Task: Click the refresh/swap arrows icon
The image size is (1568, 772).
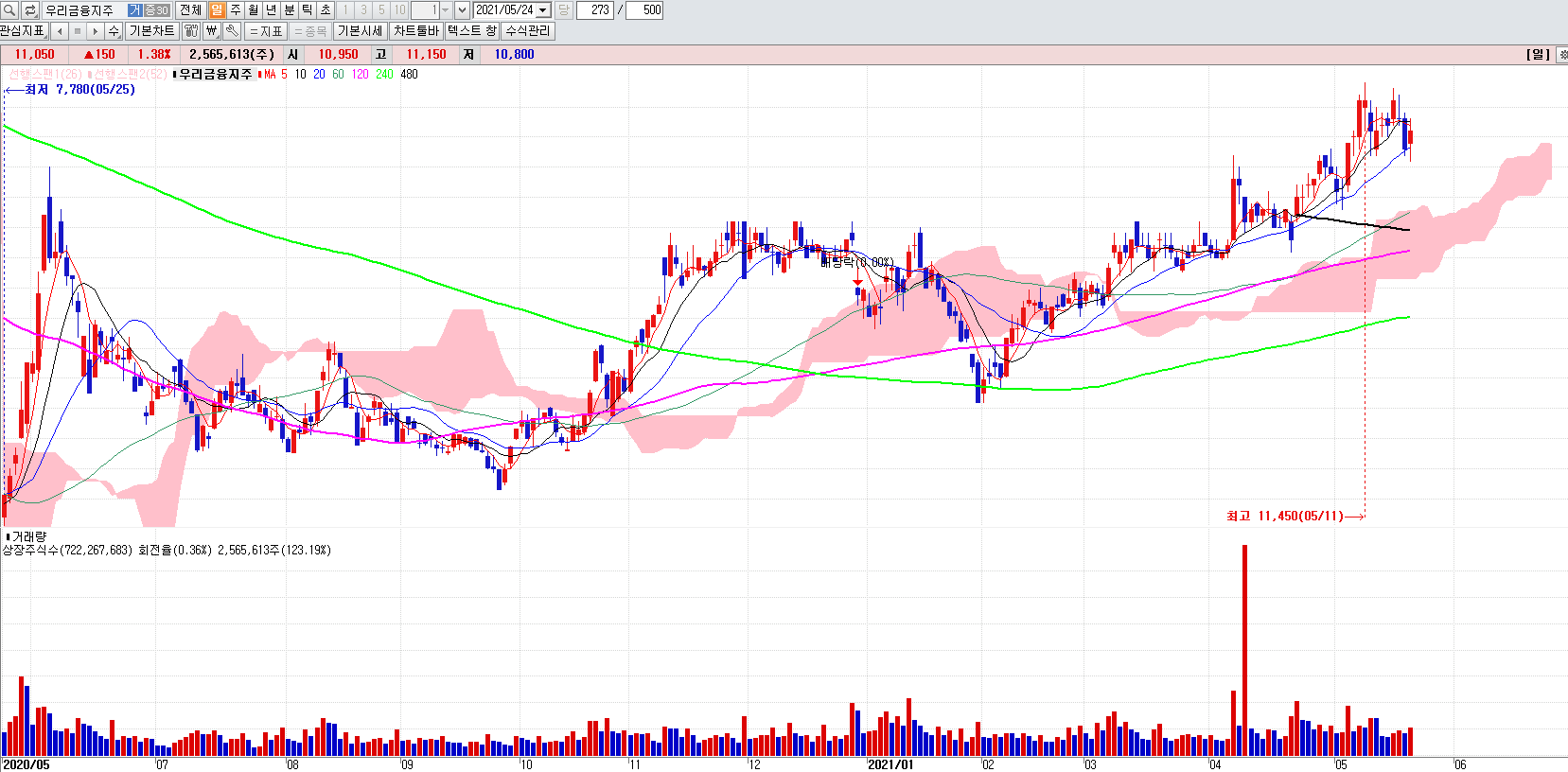Action: click(30, 9)
